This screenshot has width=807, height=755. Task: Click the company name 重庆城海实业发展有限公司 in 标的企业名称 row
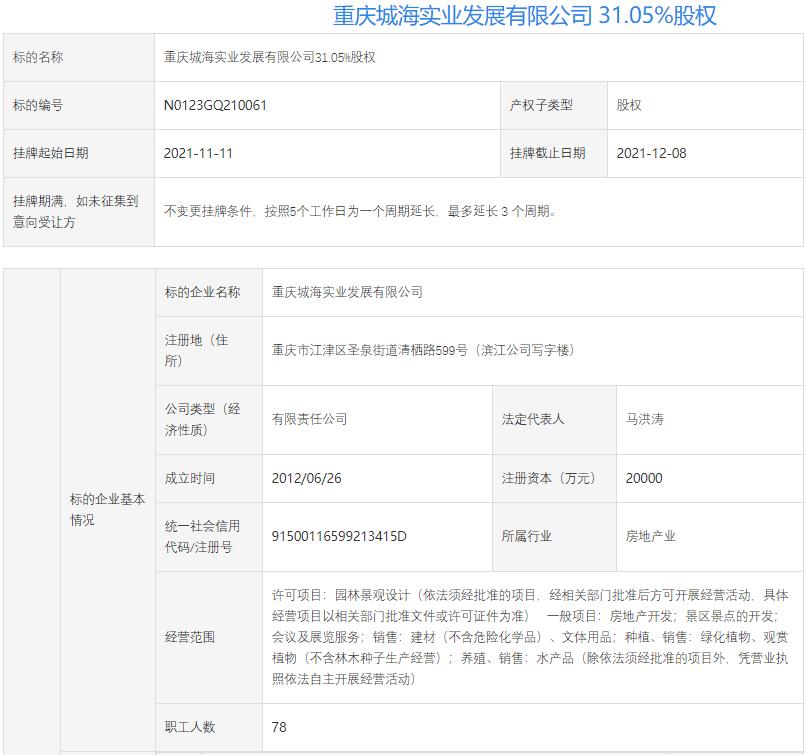[x=347, y=292]
